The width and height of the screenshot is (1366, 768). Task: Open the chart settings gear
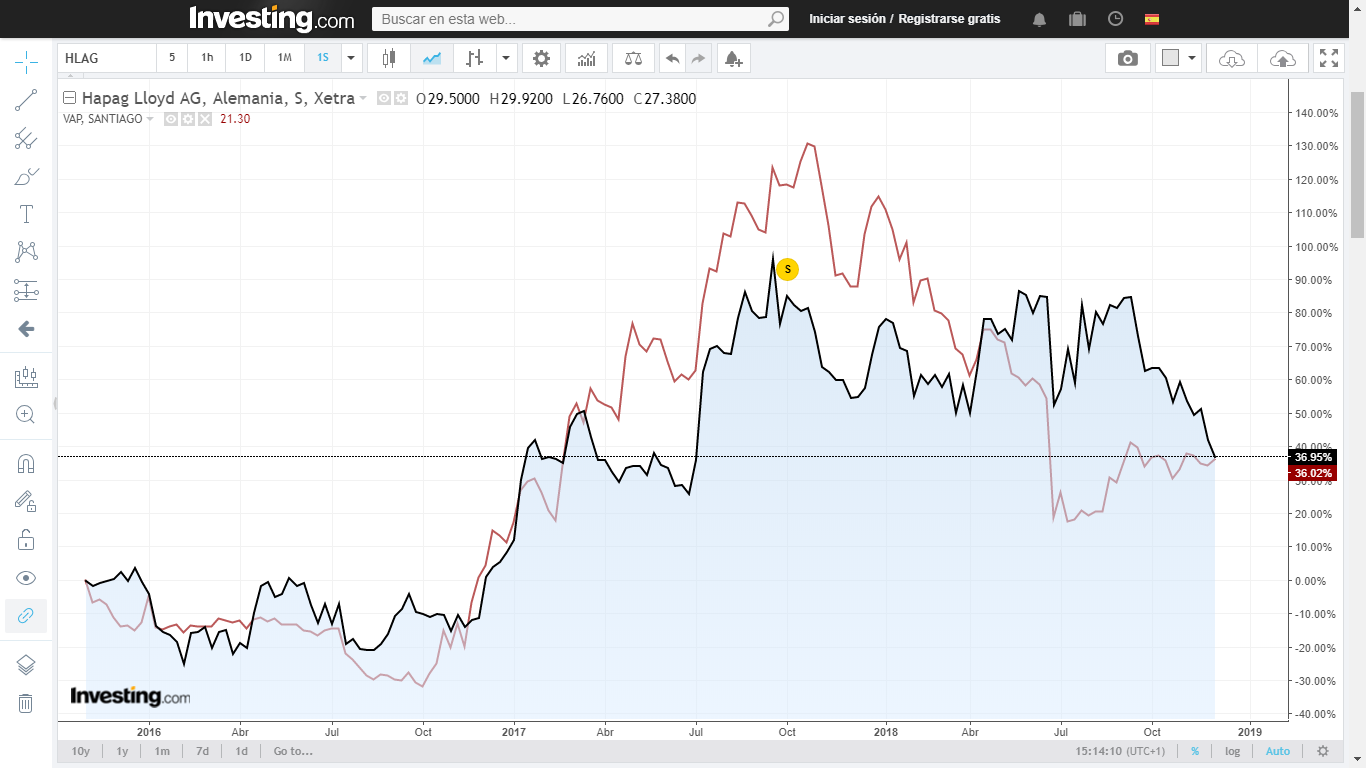coord(541,58)
